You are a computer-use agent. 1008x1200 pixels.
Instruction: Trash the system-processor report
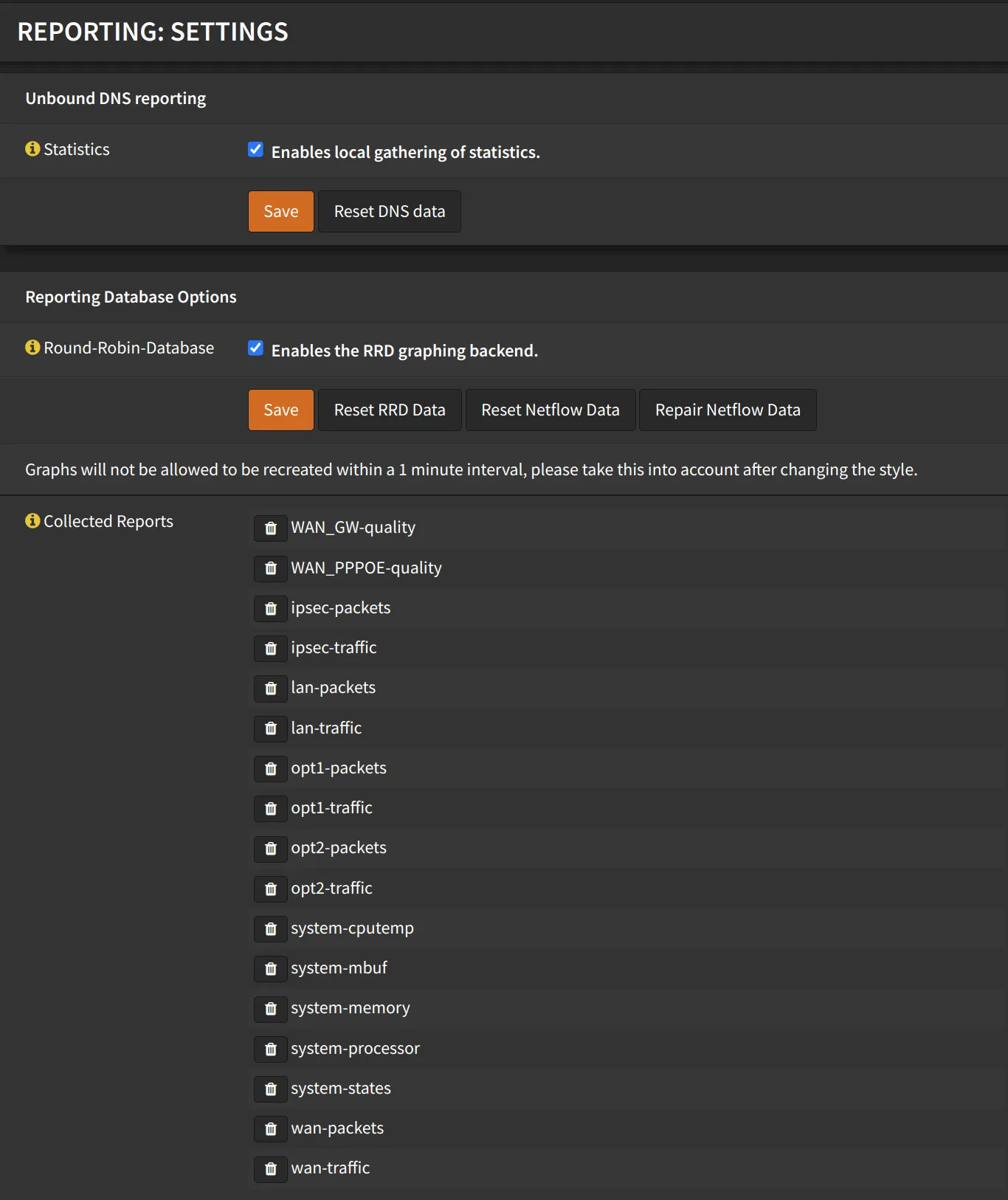point(271,1049)
